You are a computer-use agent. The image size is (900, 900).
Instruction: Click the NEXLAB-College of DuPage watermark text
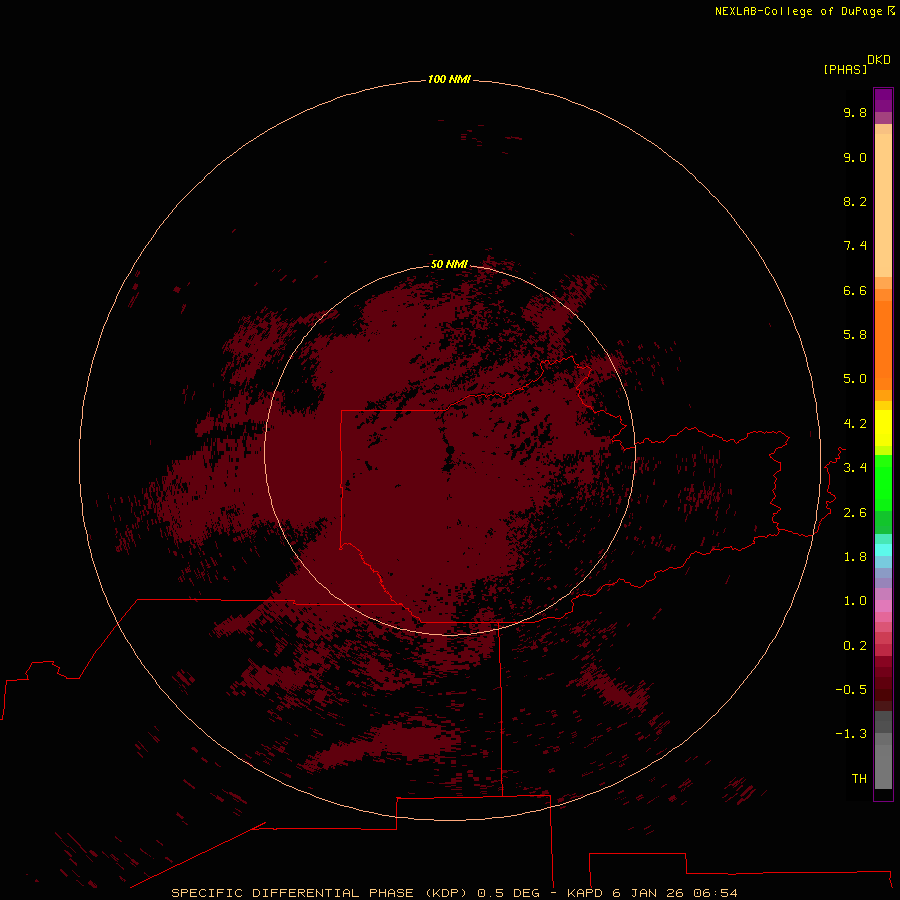pyautogui.click(x=800, y=11)
